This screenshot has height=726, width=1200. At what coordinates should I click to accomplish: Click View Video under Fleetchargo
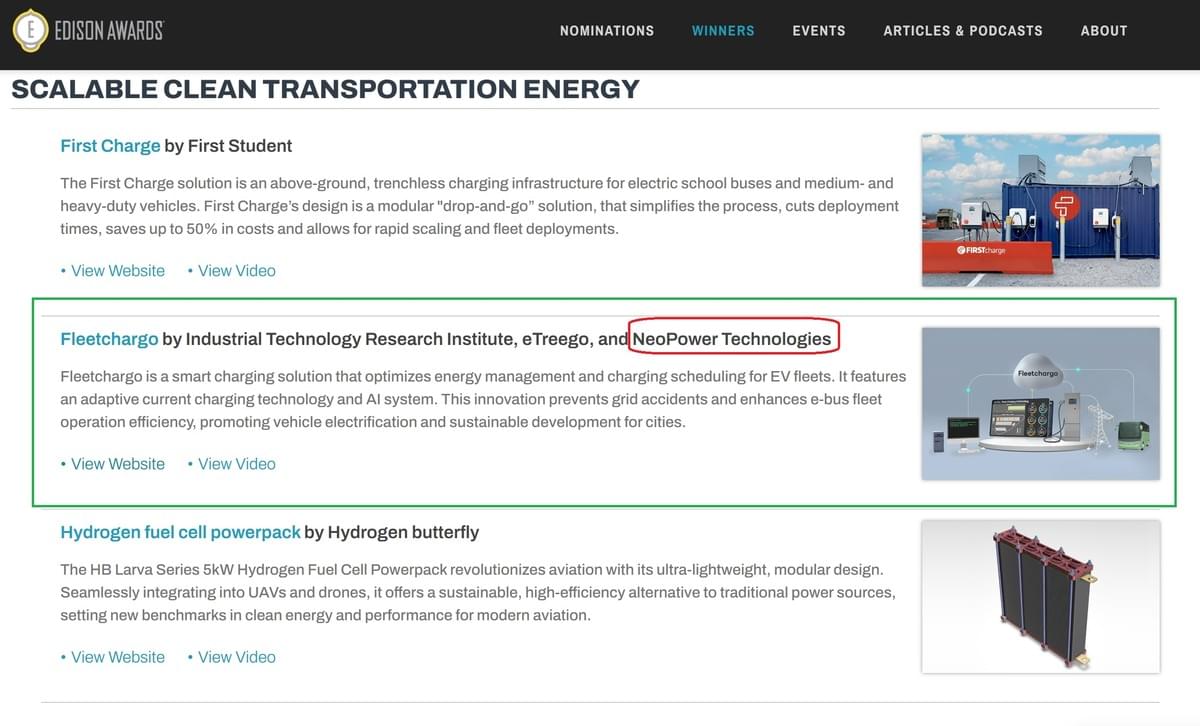coord(236,464)
